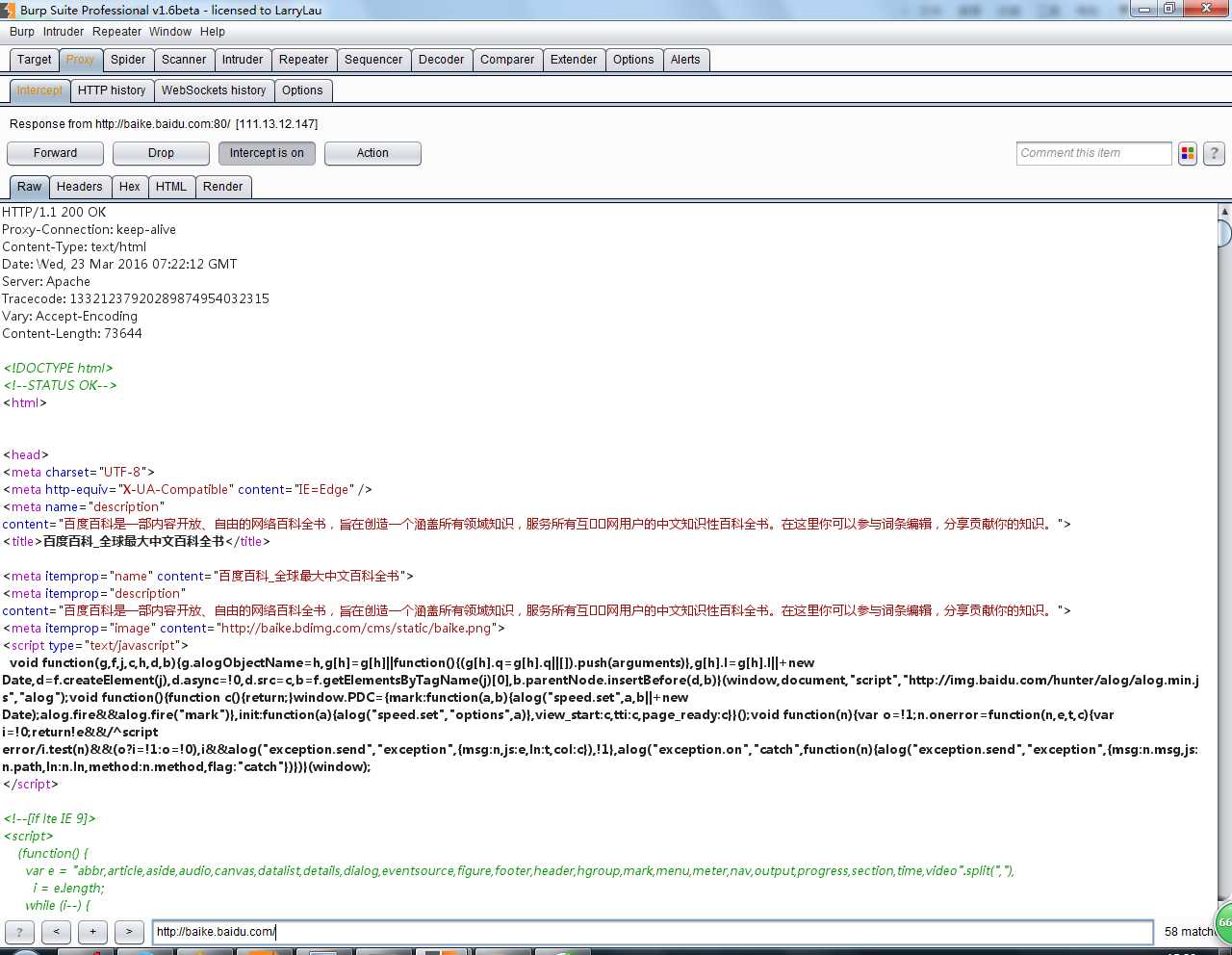
Task: Switch to the Extender tab
Action: pyautogui.click(x=574, y=60)
